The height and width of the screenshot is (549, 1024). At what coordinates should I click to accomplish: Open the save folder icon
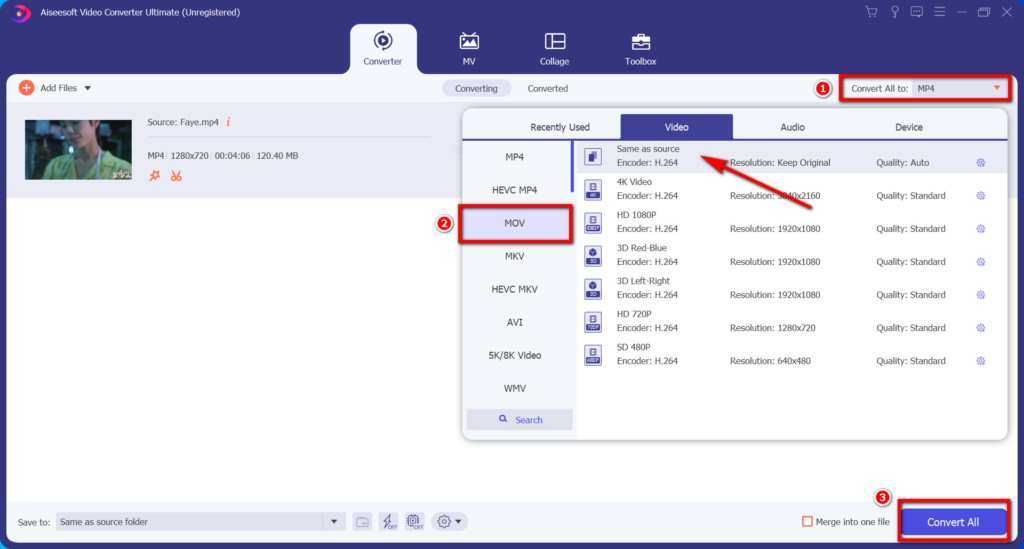(362, 522)
